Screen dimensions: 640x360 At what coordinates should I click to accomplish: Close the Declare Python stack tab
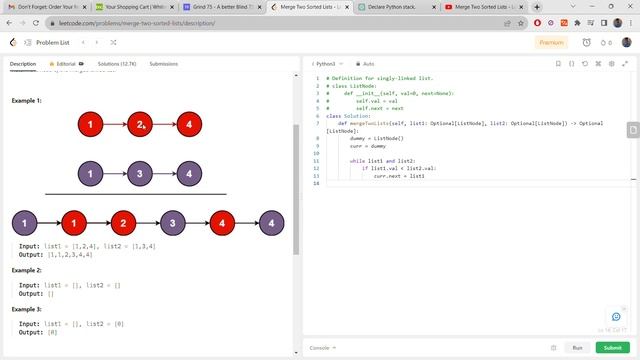434,7
